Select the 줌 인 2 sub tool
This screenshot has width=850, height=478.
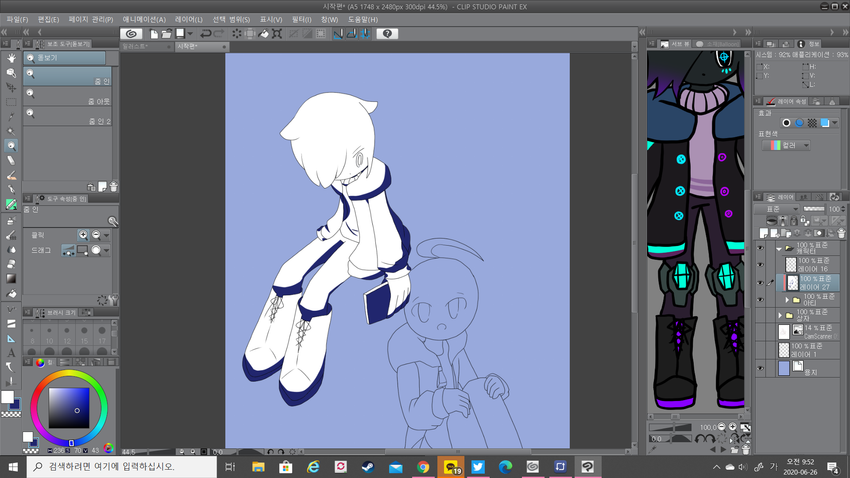(67, 116)
